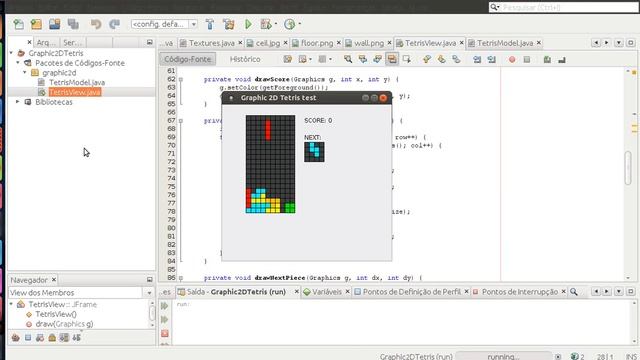640x360 pixels.
Task: Run the project with the green play icon
Action: tap(248, 24)
